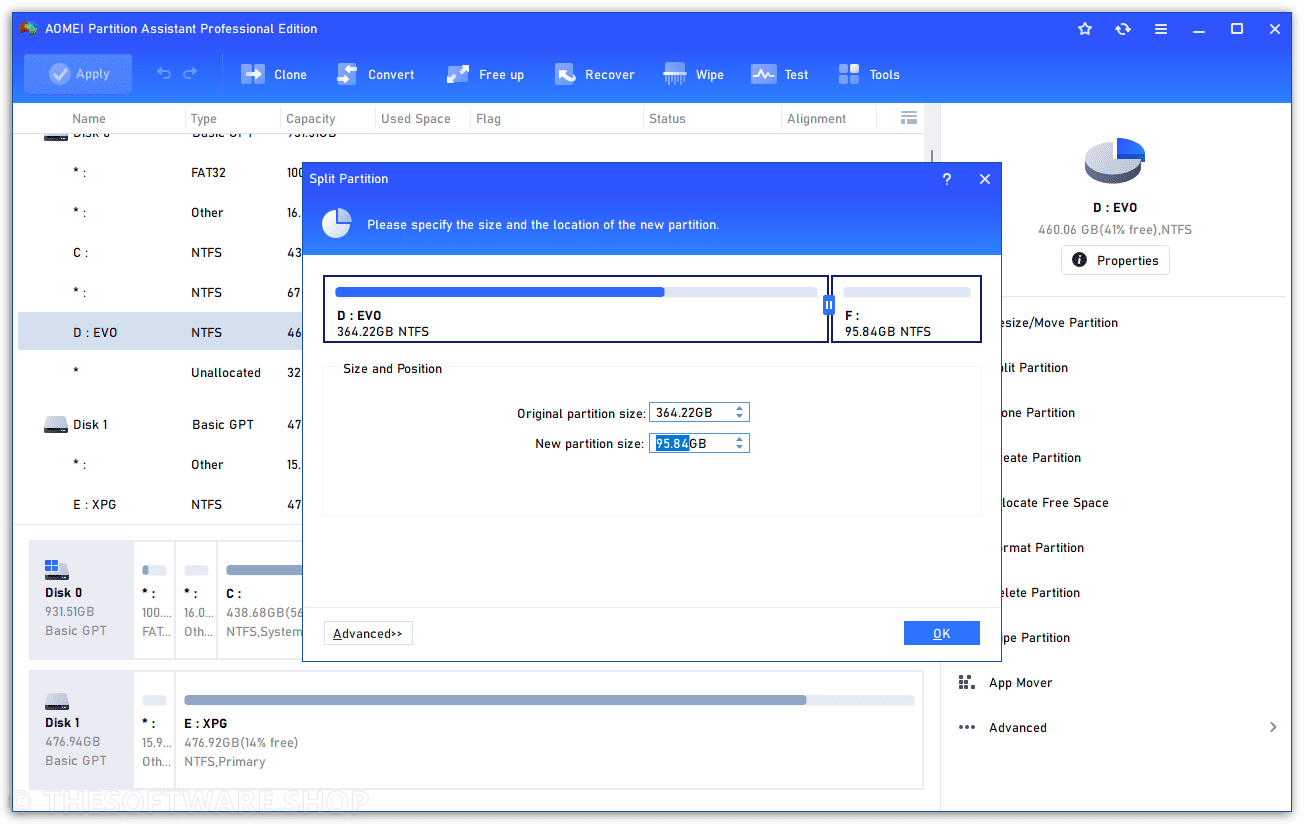Image resolution: width=1304 pixels, height=824 pixels.
Task: Click the favorites star icon in title bar
Action: [x=1085, y=29]
